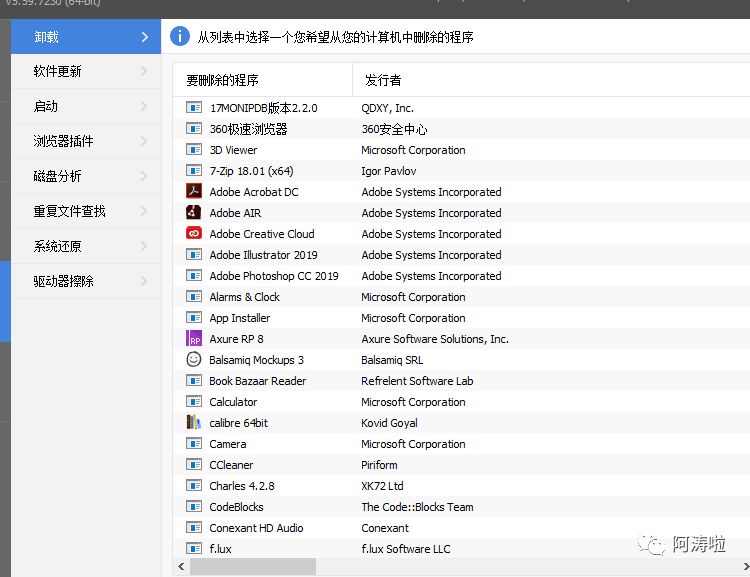Select the Balsamiq Mockups 3 name
750x577 pixels.
tap(256, 360)
